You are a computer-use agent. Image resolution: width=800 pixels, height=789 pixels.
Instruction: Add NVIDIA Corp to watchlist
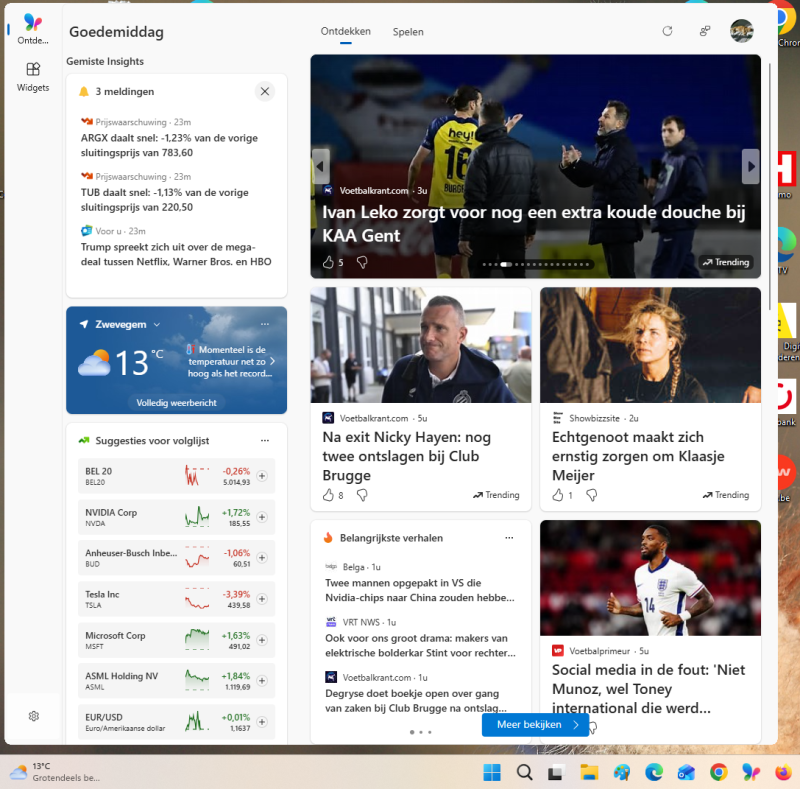(x=262, y=517)
